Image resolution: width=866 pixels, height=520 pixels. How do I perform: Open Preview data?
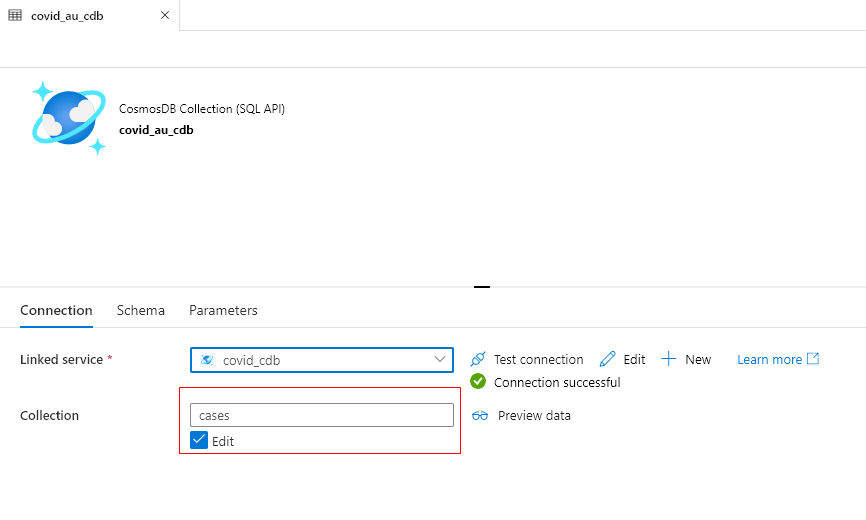pos(534,416)
